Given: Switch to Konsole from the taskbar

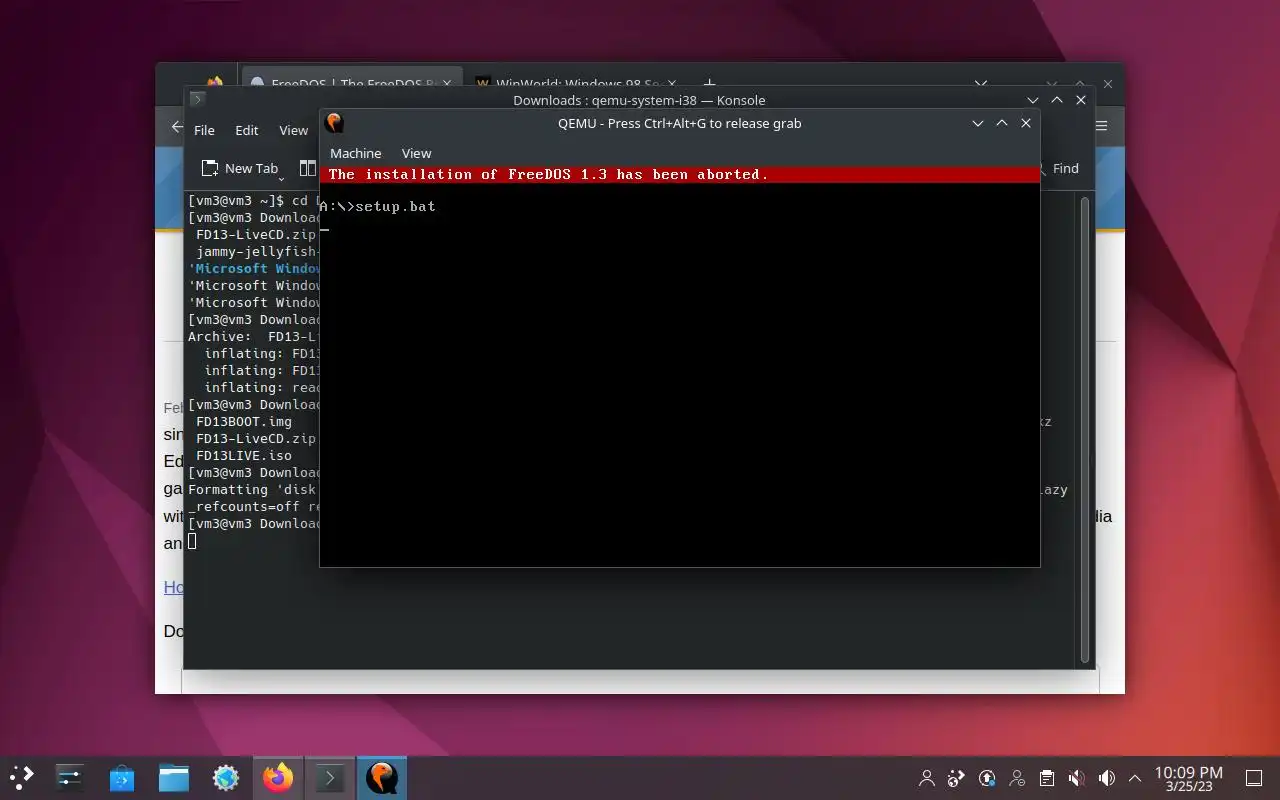Looking at the screenshot, I should pyautogui.click(x=330, y=777).
